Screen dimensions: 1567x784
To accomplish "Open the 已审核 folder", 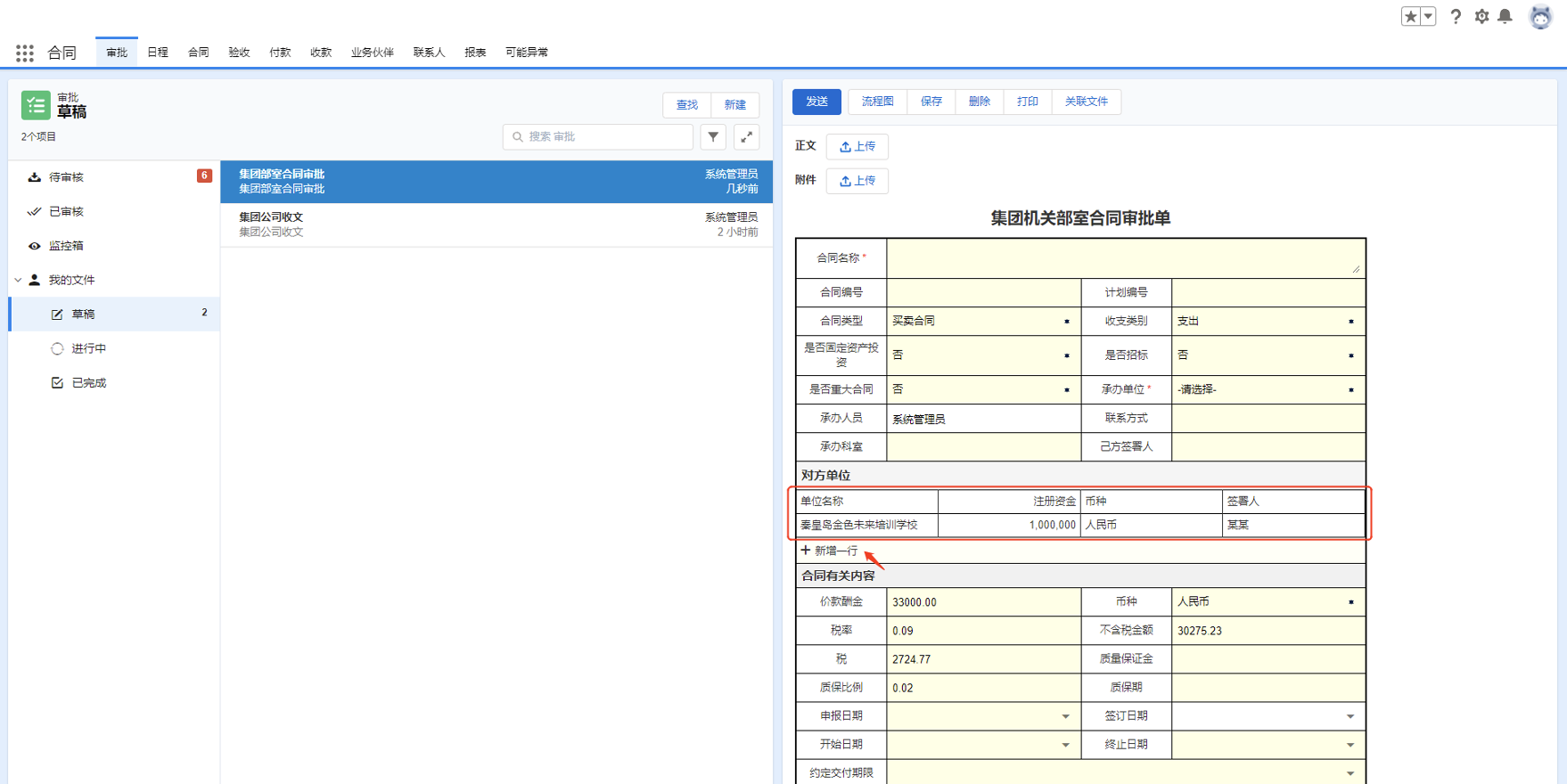I will click(x=114, y=211).
